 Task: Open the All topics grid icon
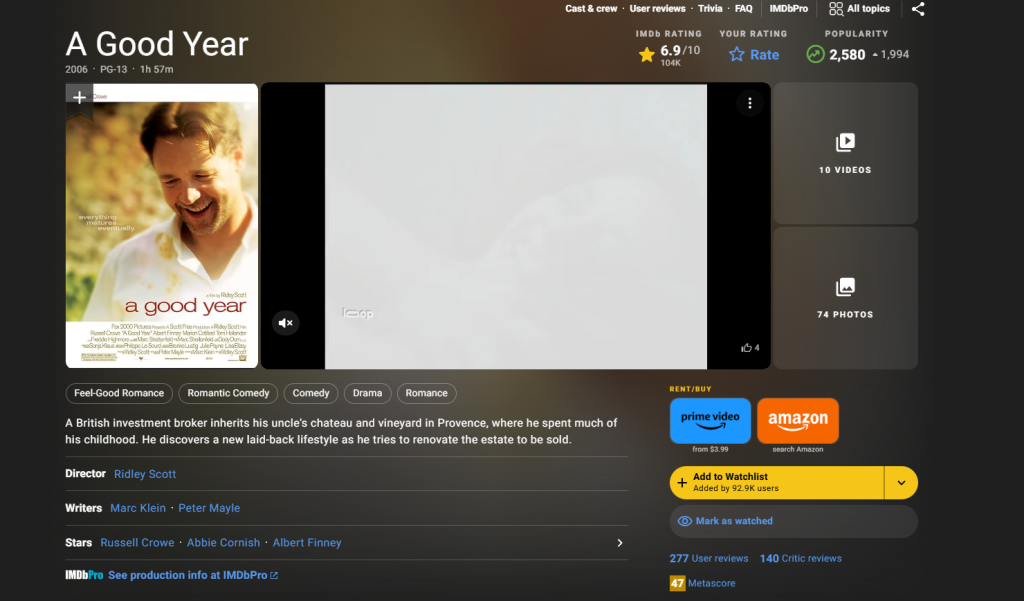click(835, 8)
